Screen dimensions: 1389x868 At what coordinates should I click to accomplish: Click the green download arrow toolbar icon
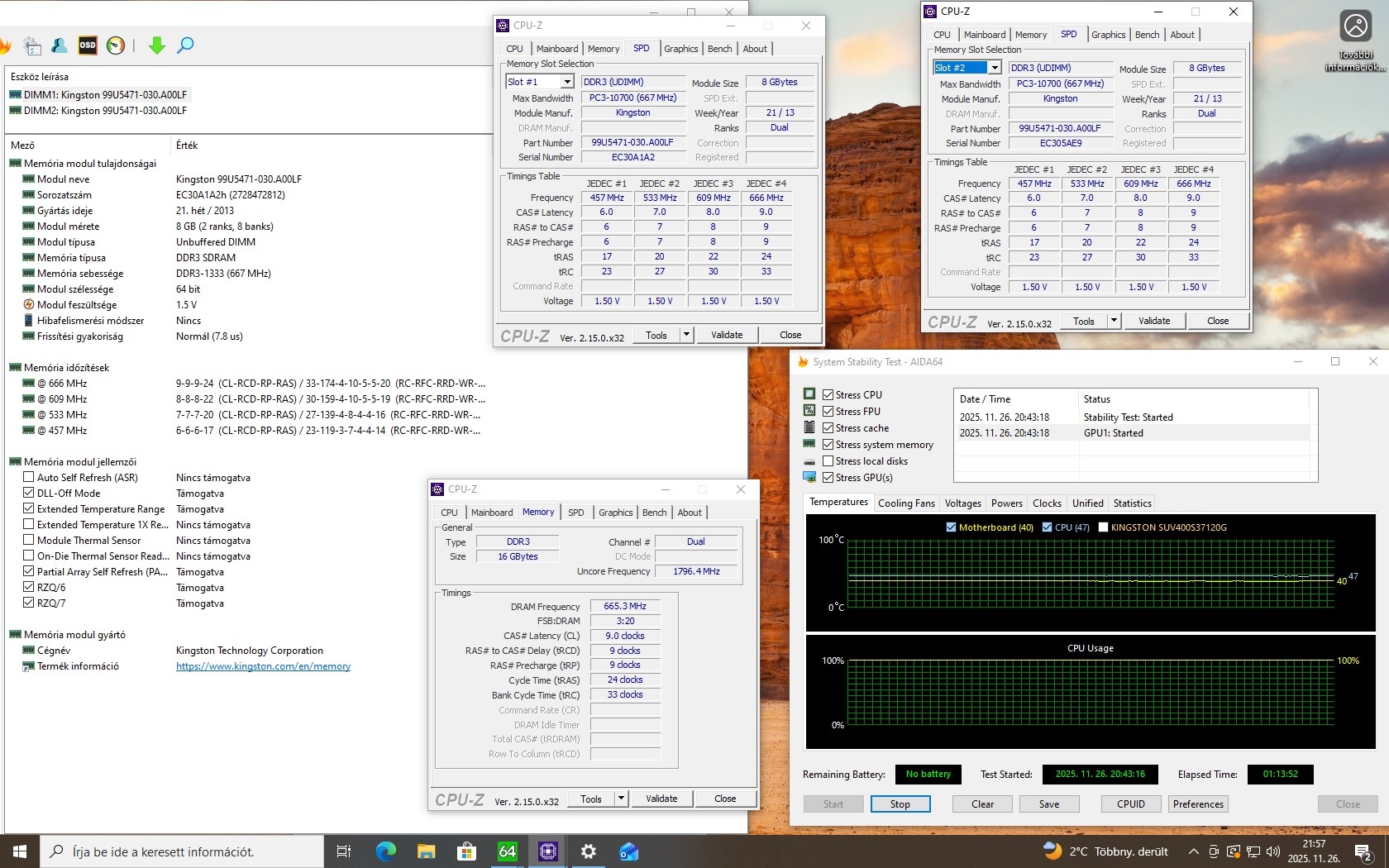pyautogui.click(x=157, y=45)
